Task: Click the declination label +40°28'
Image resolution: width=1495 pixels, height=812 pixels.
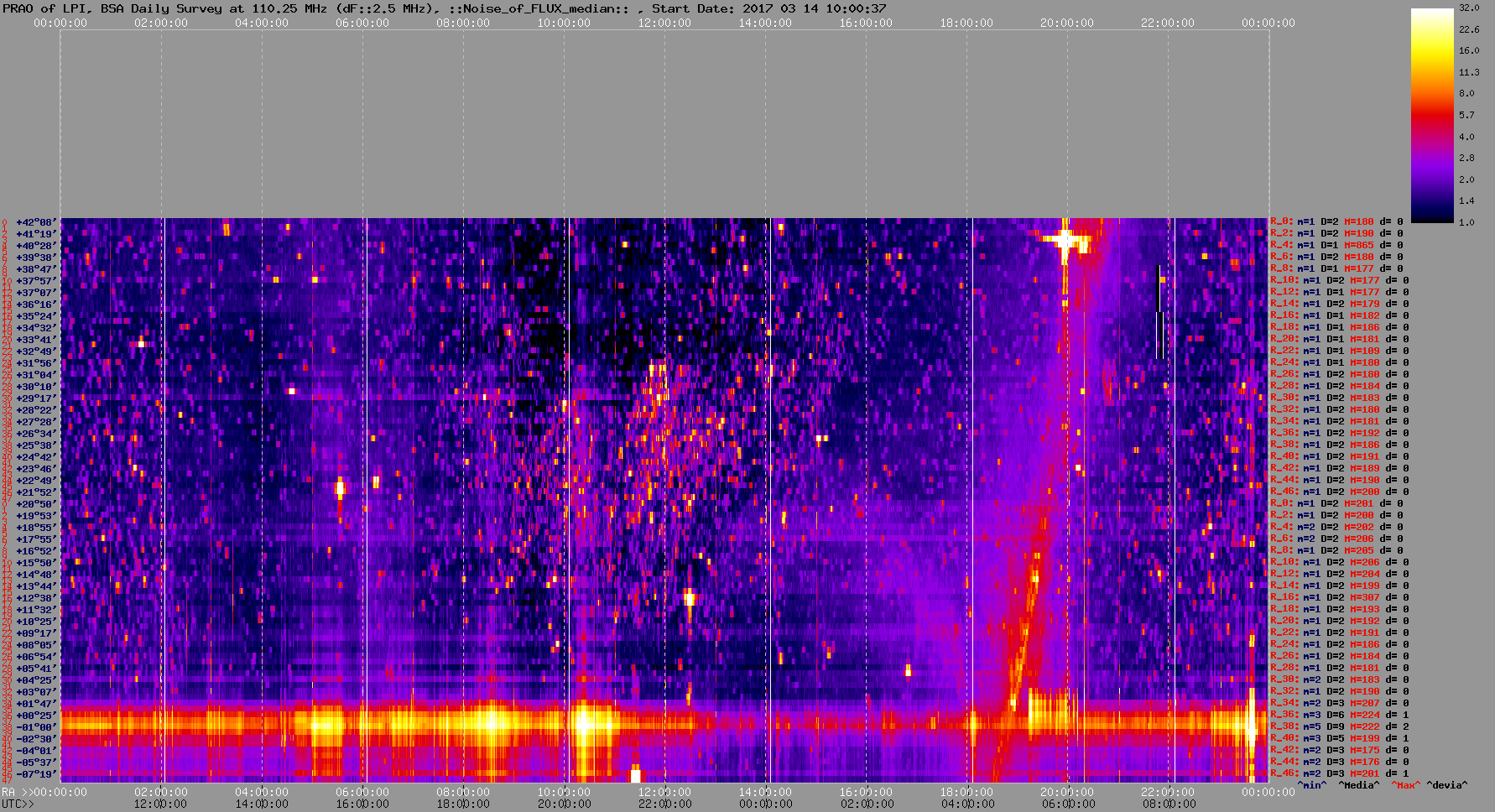Action: (x=36, y=246)
